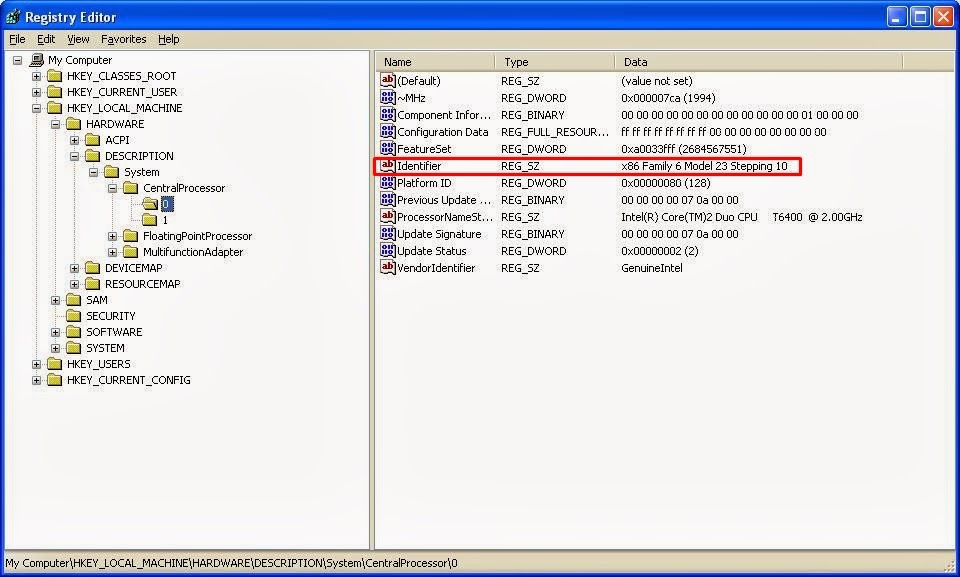Screen dimensions: 960x577
Task: Select the VendorIdentifier value name
Action: 436,268
